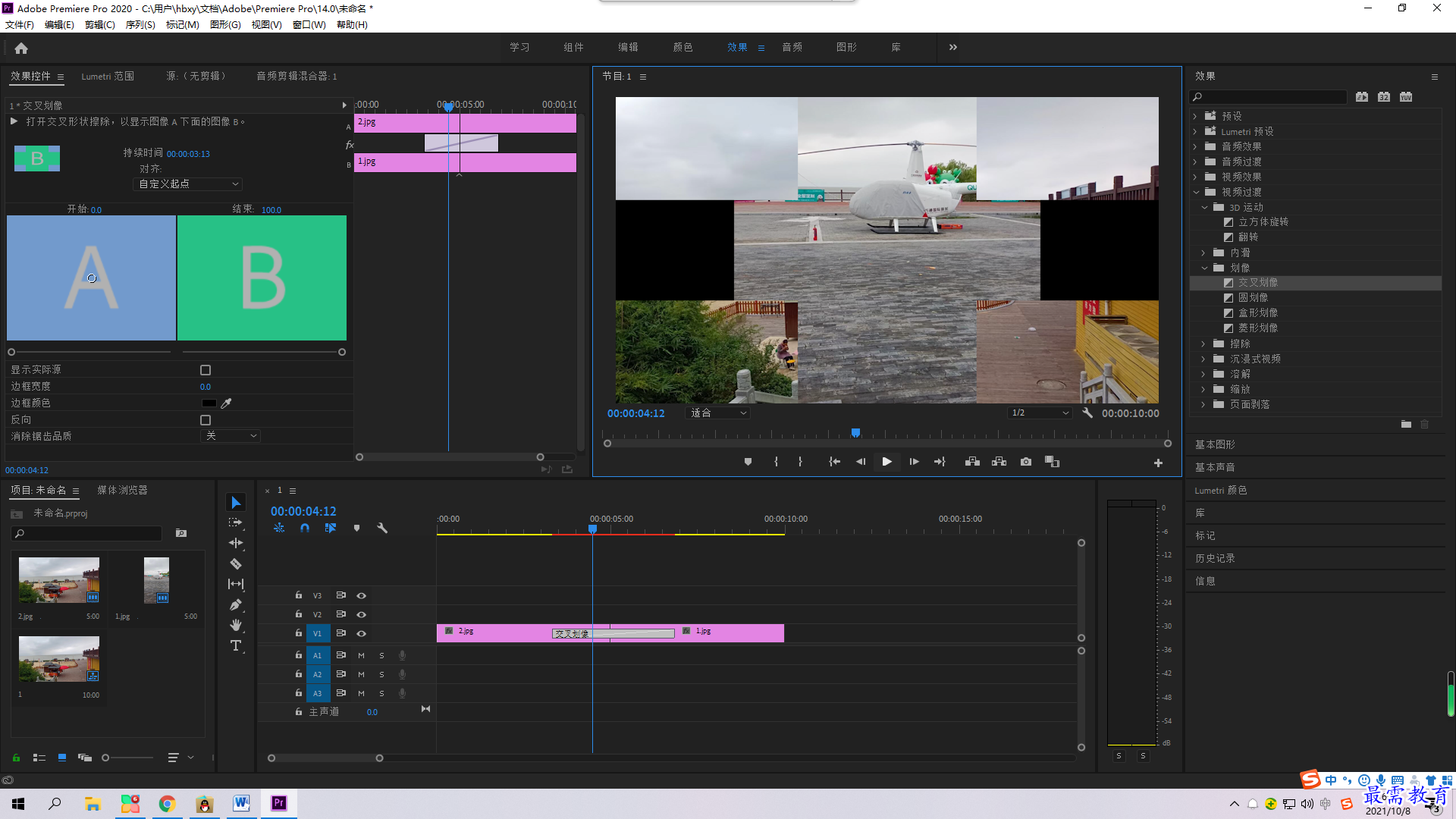Select the 立方体旋转 transition

click(x=1263, y=222)
